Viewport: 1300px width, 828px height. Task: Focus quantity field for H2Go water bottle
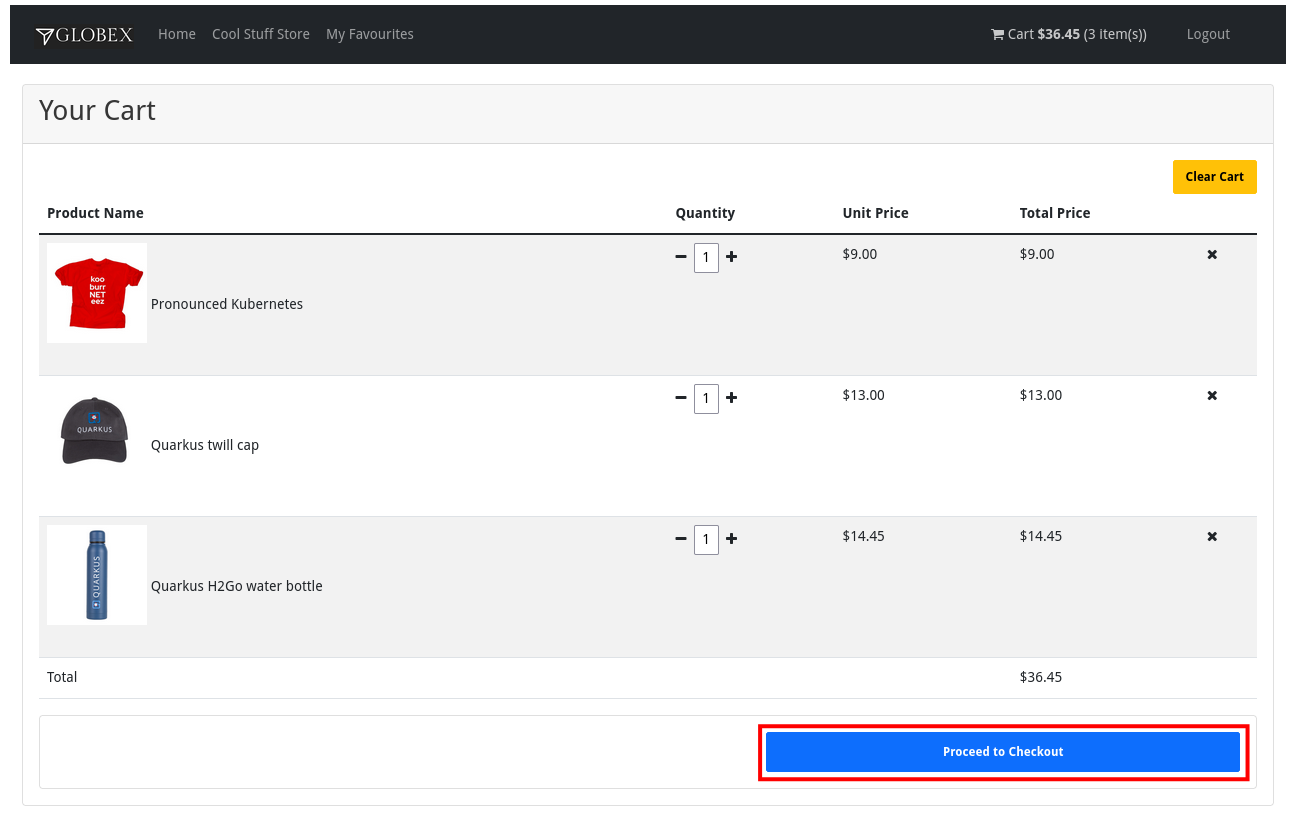(x=706, y=540)
